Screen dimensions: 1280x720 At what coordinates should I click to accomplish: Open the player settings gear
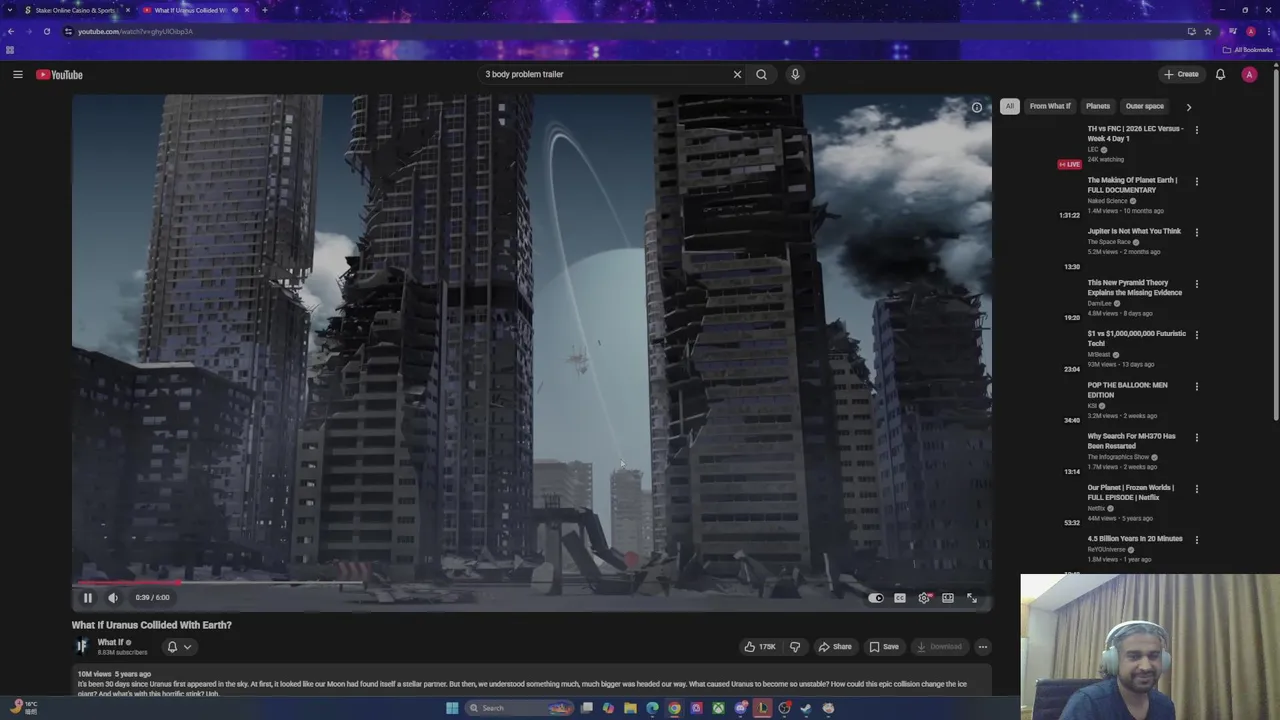(924, 598)
